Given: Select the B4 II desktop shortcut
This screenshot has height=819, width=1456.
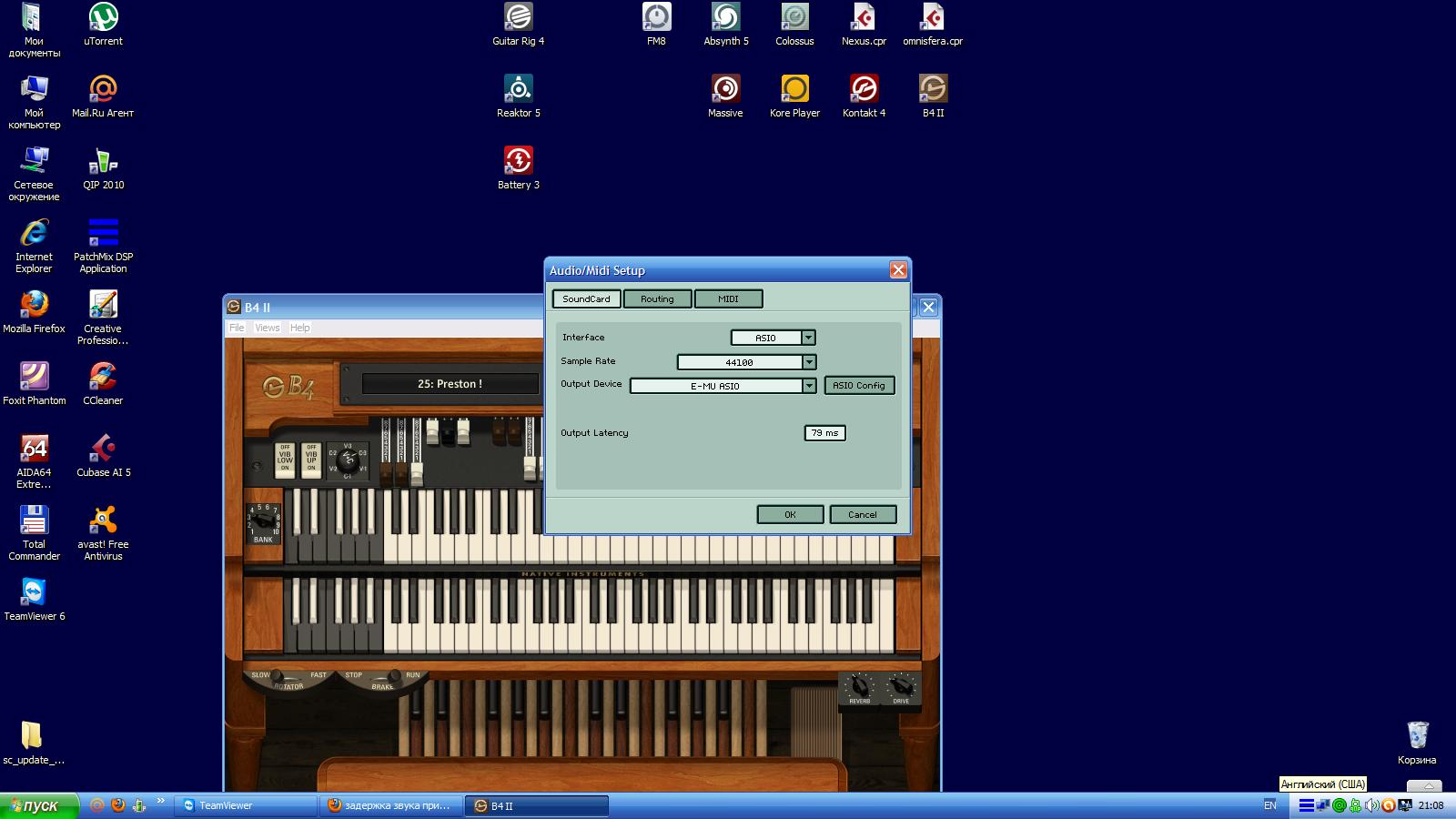Looking at the screenshot, I should 933,96.
